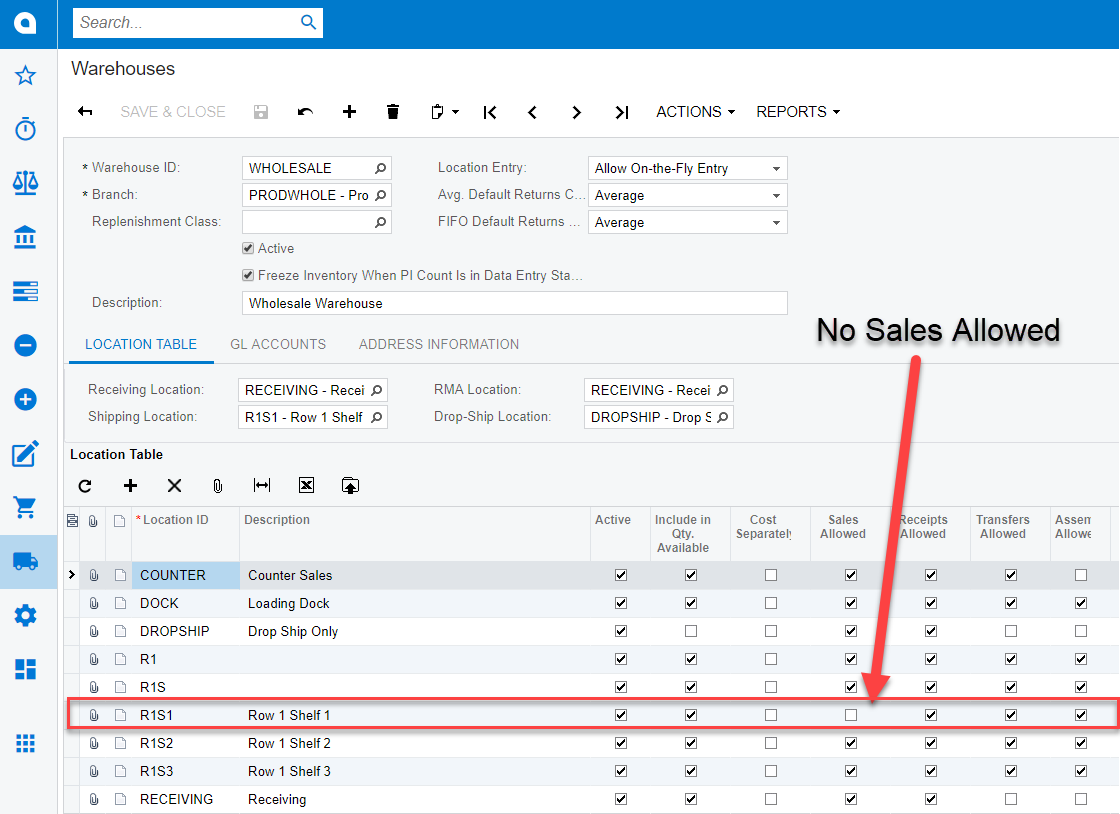Viewport: 1120px width, 814px height.
Task: Select the DROPSHIP location row
Action: click(x=175, y=631)
